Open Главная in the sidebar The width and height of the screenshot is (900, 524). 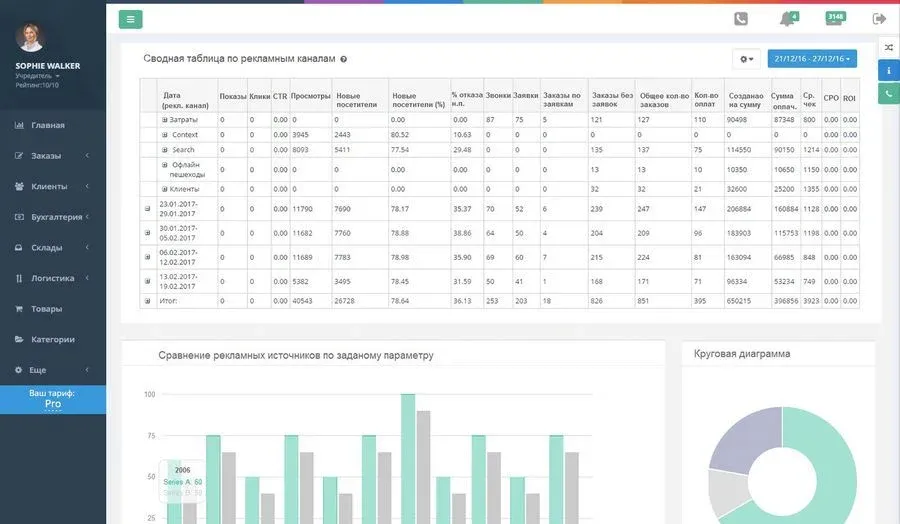[x=47, y=125]
